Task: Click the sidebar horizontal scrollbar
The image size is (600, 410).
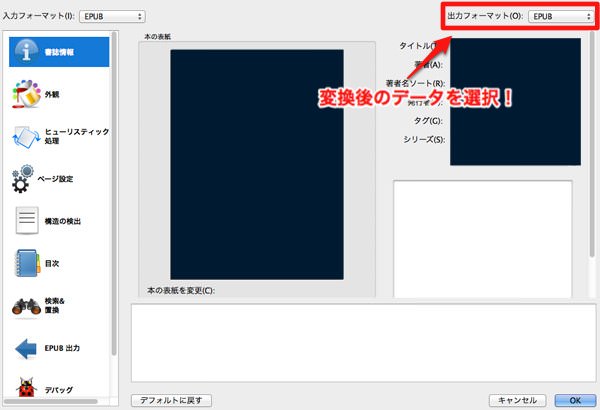Action: [51, 401]
